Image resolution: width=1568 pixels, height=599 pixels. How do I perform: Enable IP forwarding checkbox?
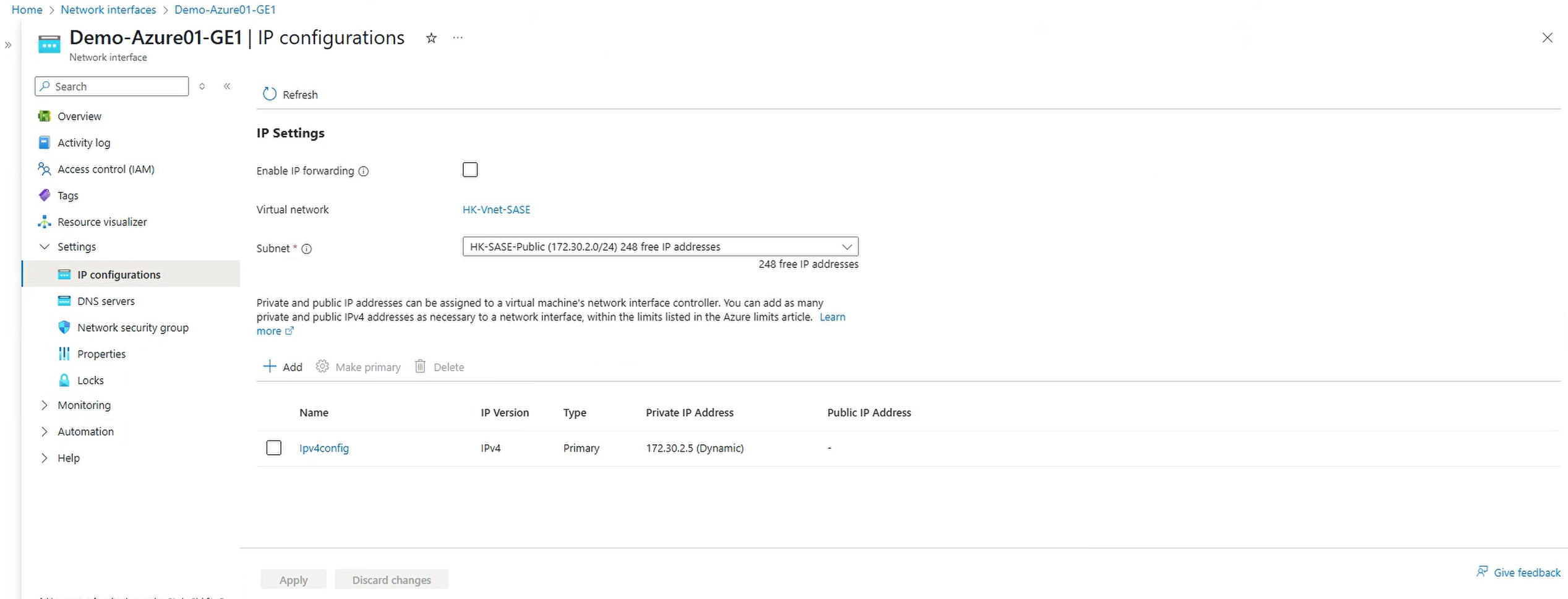(470, 170)
